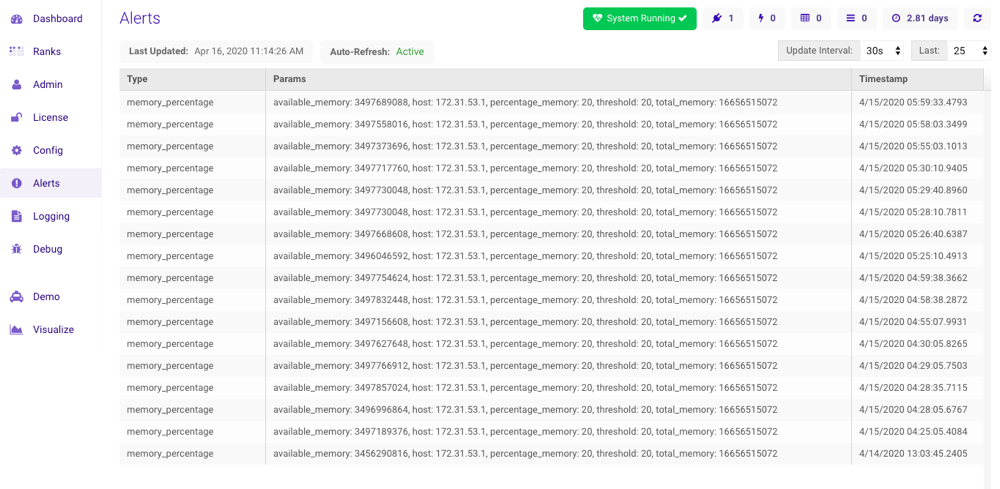Viewport: 1000px width, 489px height.
Task: Sort by the Type column header
Action: click(x=193, y=79)
